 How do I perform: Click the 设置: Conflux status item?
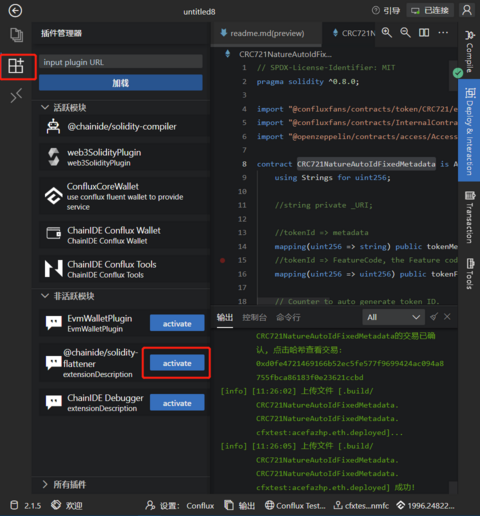180,506
